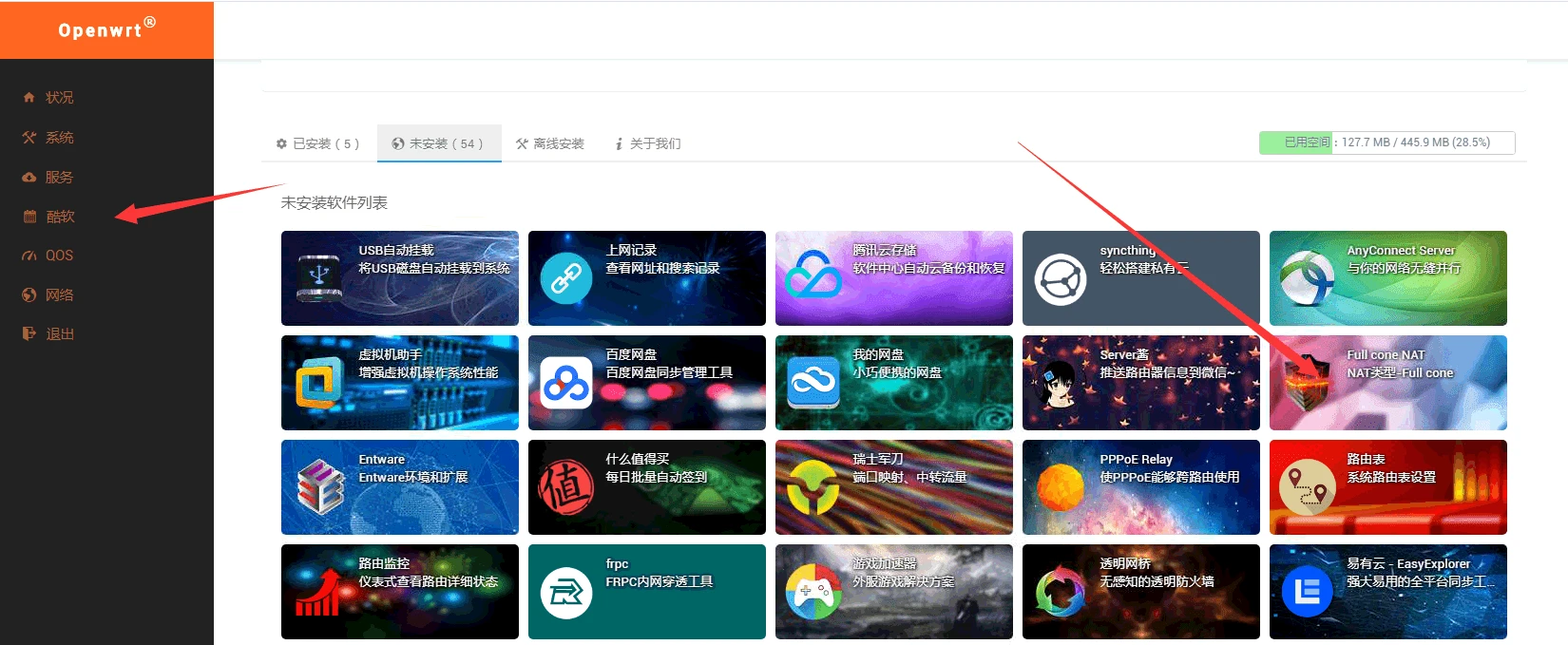Click the 路由表 map icon
This screenshot has width=1568, height=645.
click(x=1308, y=487)
